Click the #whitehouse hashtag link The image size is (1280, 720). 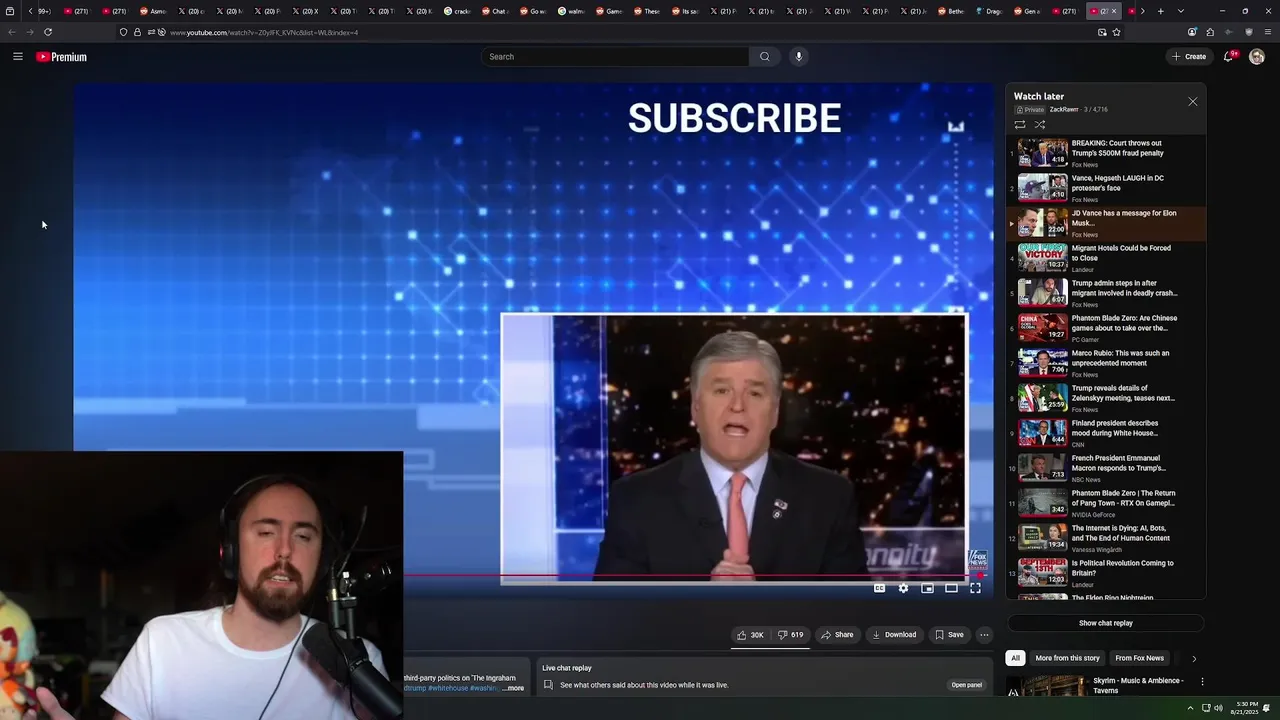coord(449,688)
